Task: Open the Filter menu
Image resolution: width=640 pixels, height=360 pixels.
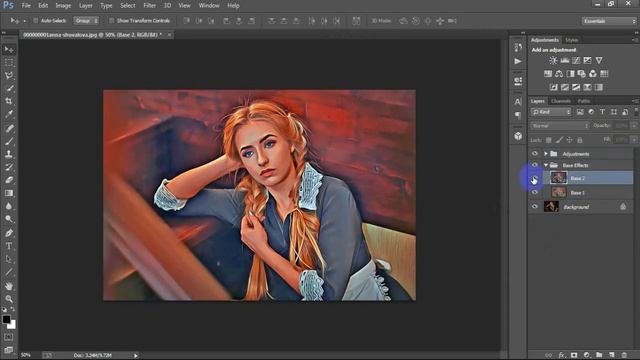Action: coord(149,6)
